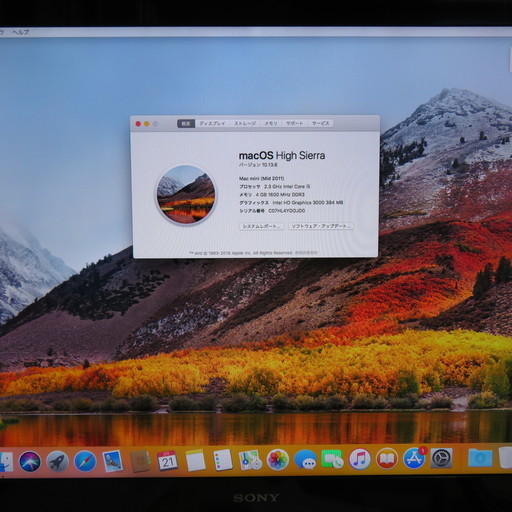Viewport: 512px width, 512px height.
Task: Switch to the ストレージ tab
Action: coord(245,123)
